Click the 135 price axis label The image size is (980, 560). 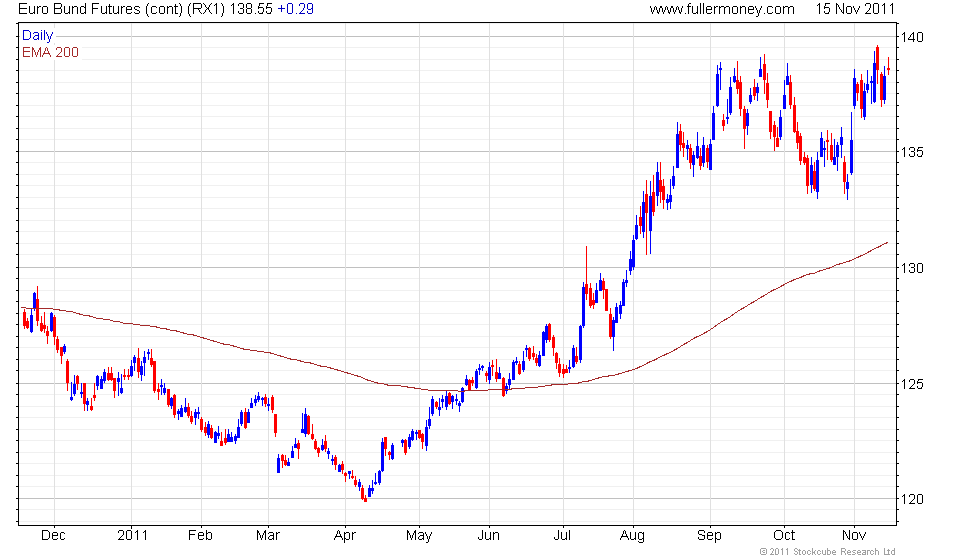pyautogui.click(x=912, y=152)
